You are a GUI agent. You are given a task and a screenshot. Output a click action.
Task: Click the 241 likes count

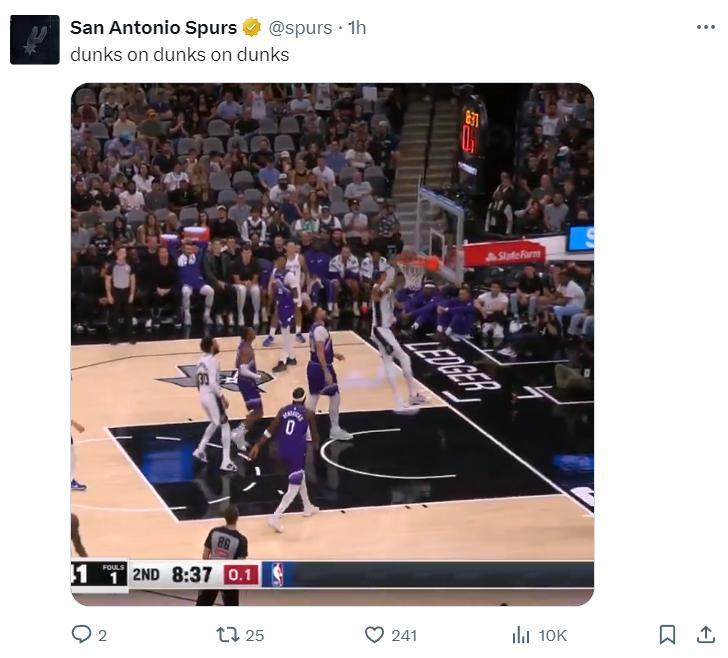404,635
